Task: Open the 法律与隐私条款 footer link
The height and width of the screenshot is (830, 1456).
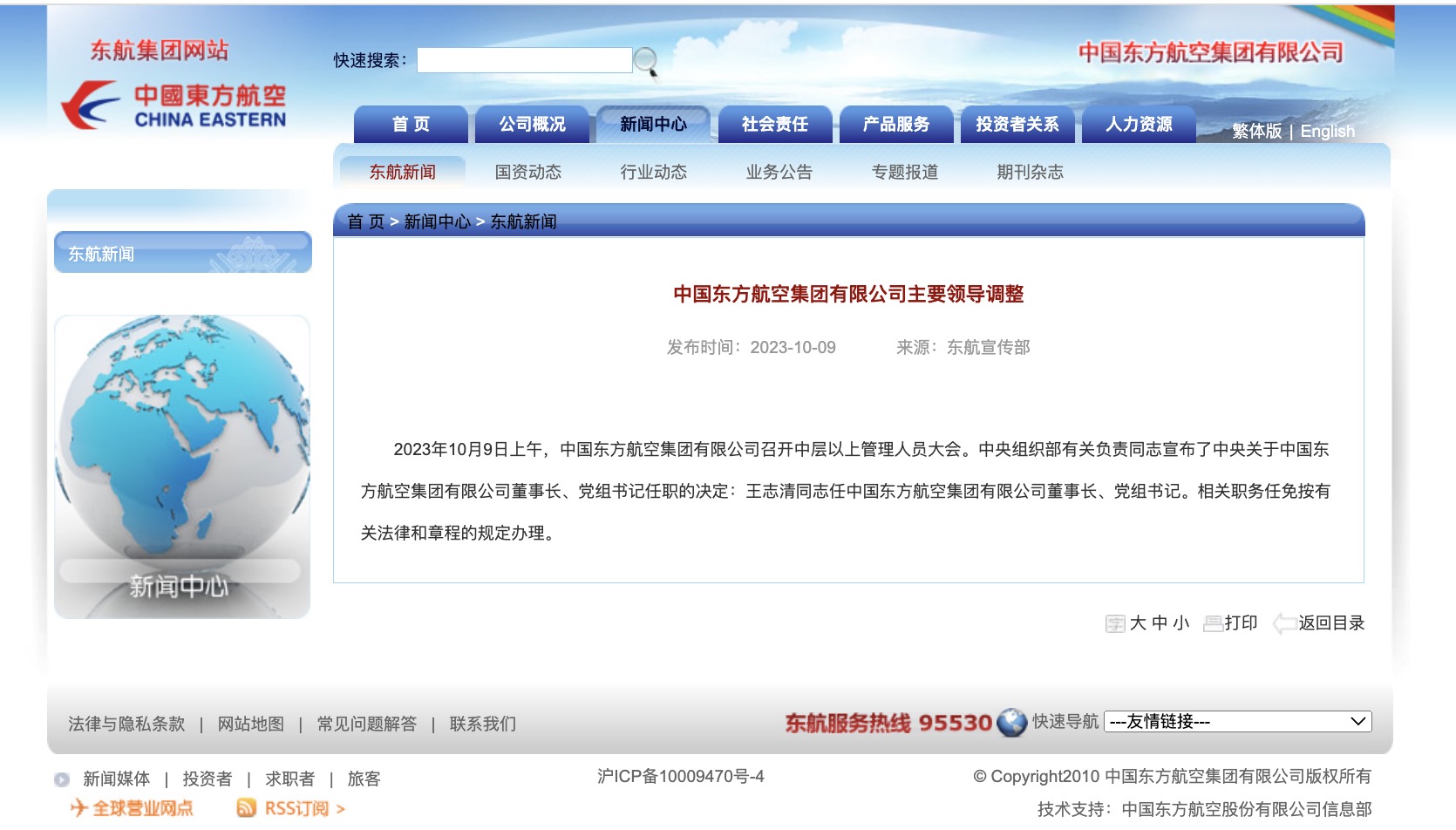Action: click(126, 724)
